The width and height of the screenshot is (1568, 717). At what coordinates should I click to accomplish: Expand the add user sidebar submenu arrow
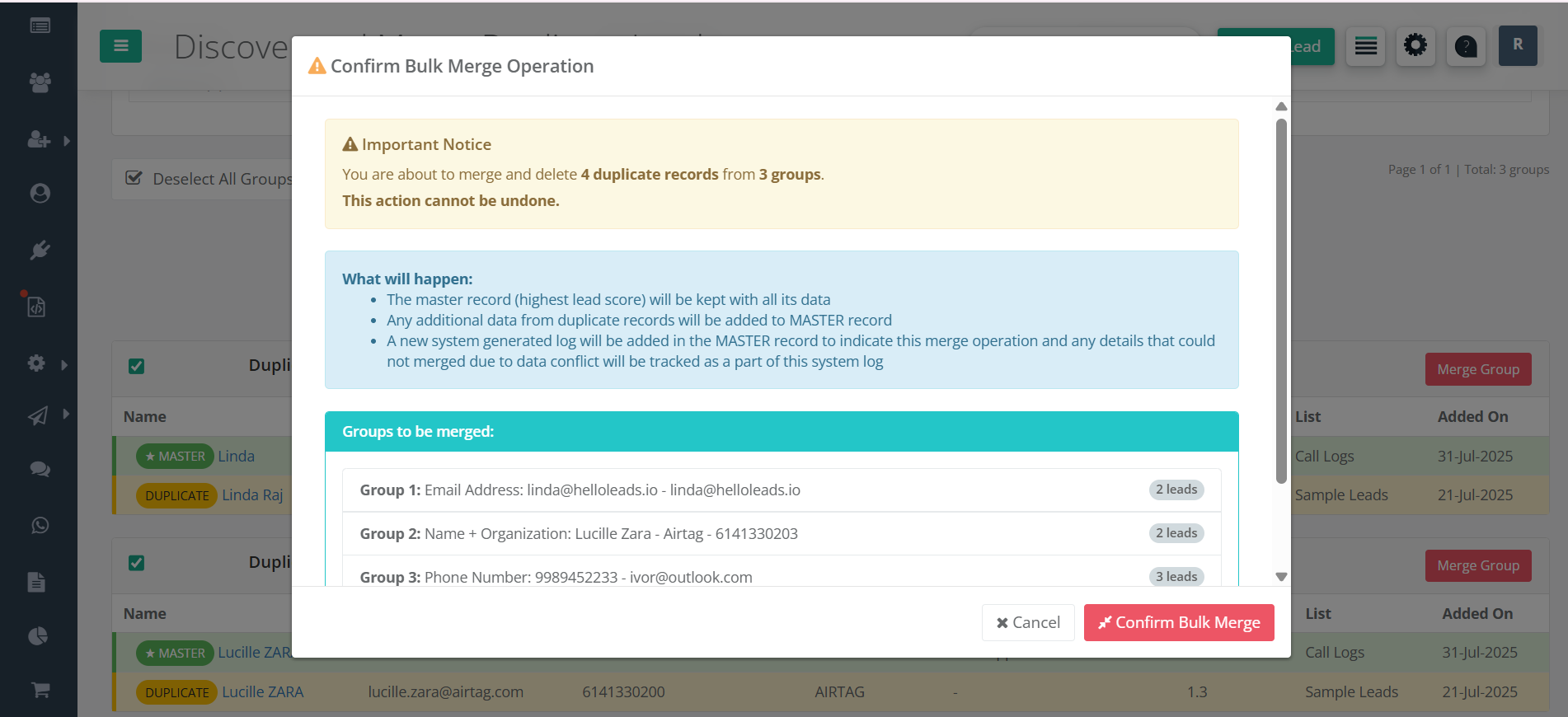pyautogui.click(x=67, y=141)
